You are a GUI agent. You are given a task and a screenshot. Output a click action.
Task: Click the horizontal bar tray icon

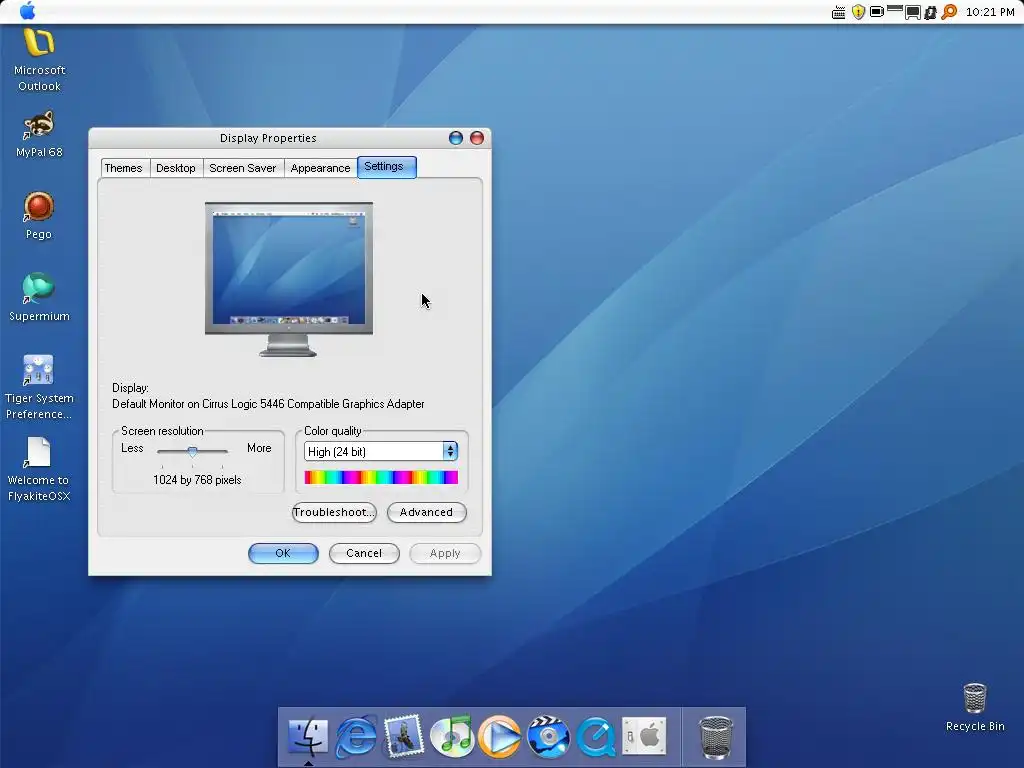(895, 10)
